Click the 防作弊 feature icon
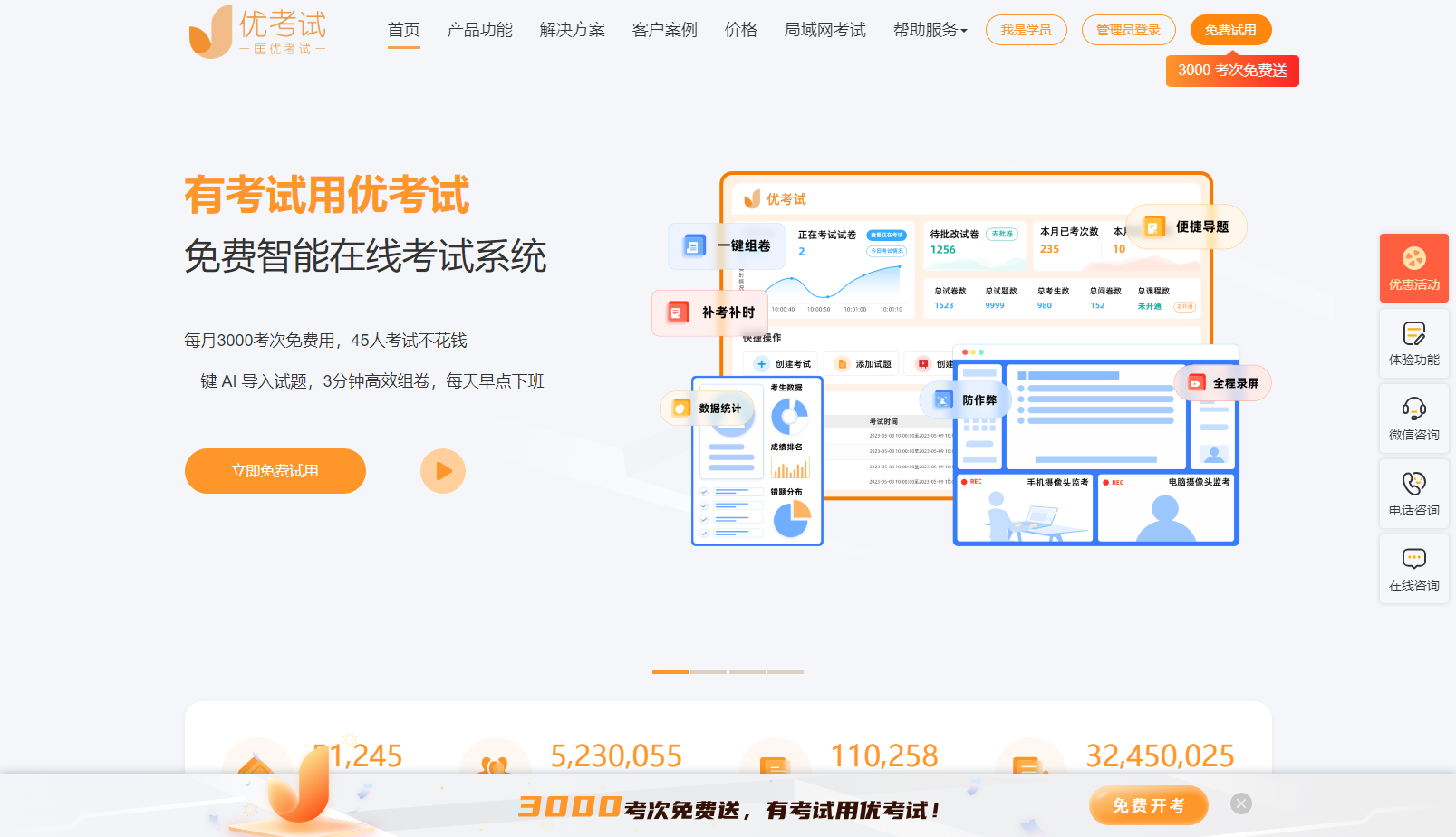Viewport: 1456px width, 837px height. [943, 399]
